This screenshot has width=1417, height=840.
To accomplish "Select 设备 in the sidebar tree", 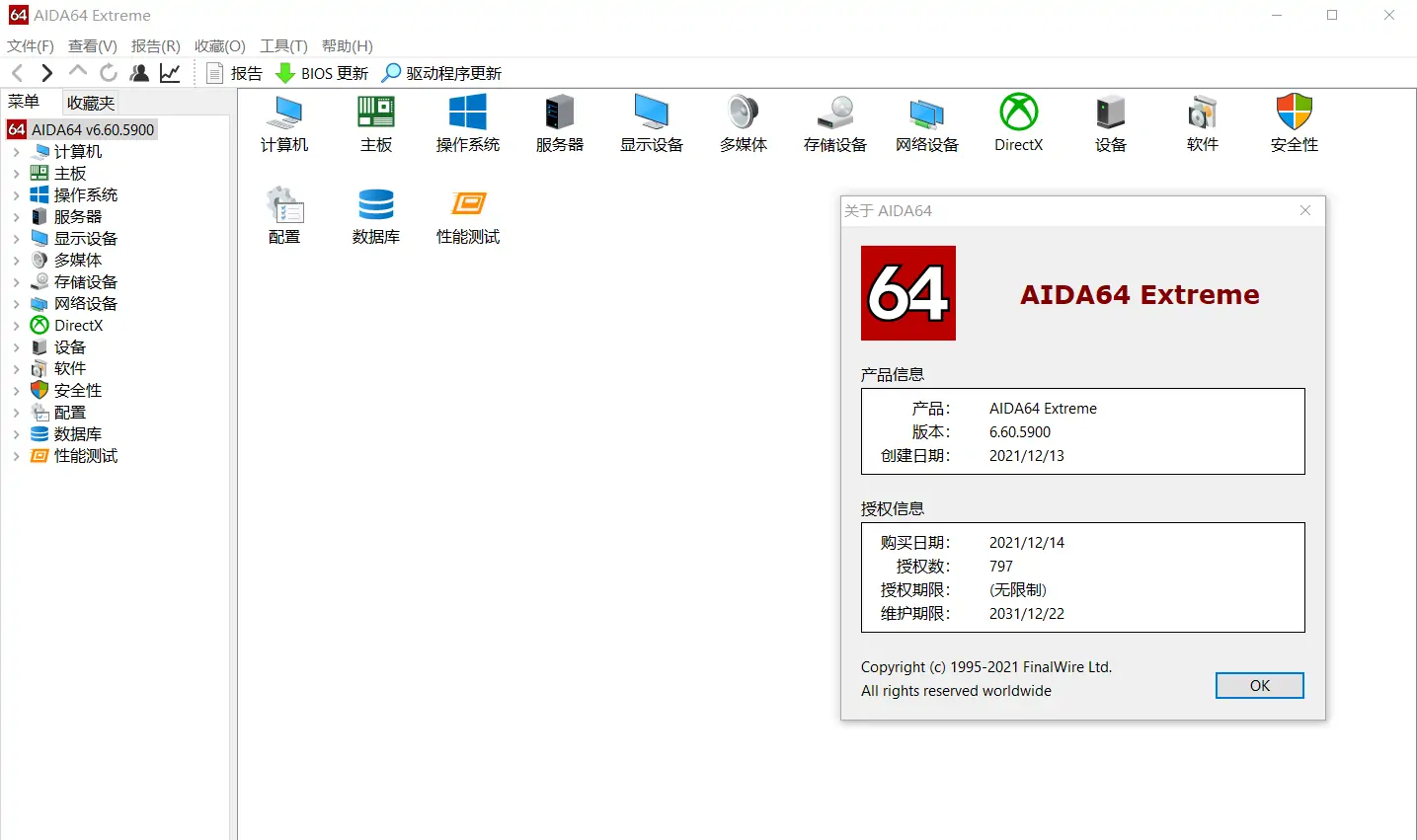I will [x=69, y=347].
